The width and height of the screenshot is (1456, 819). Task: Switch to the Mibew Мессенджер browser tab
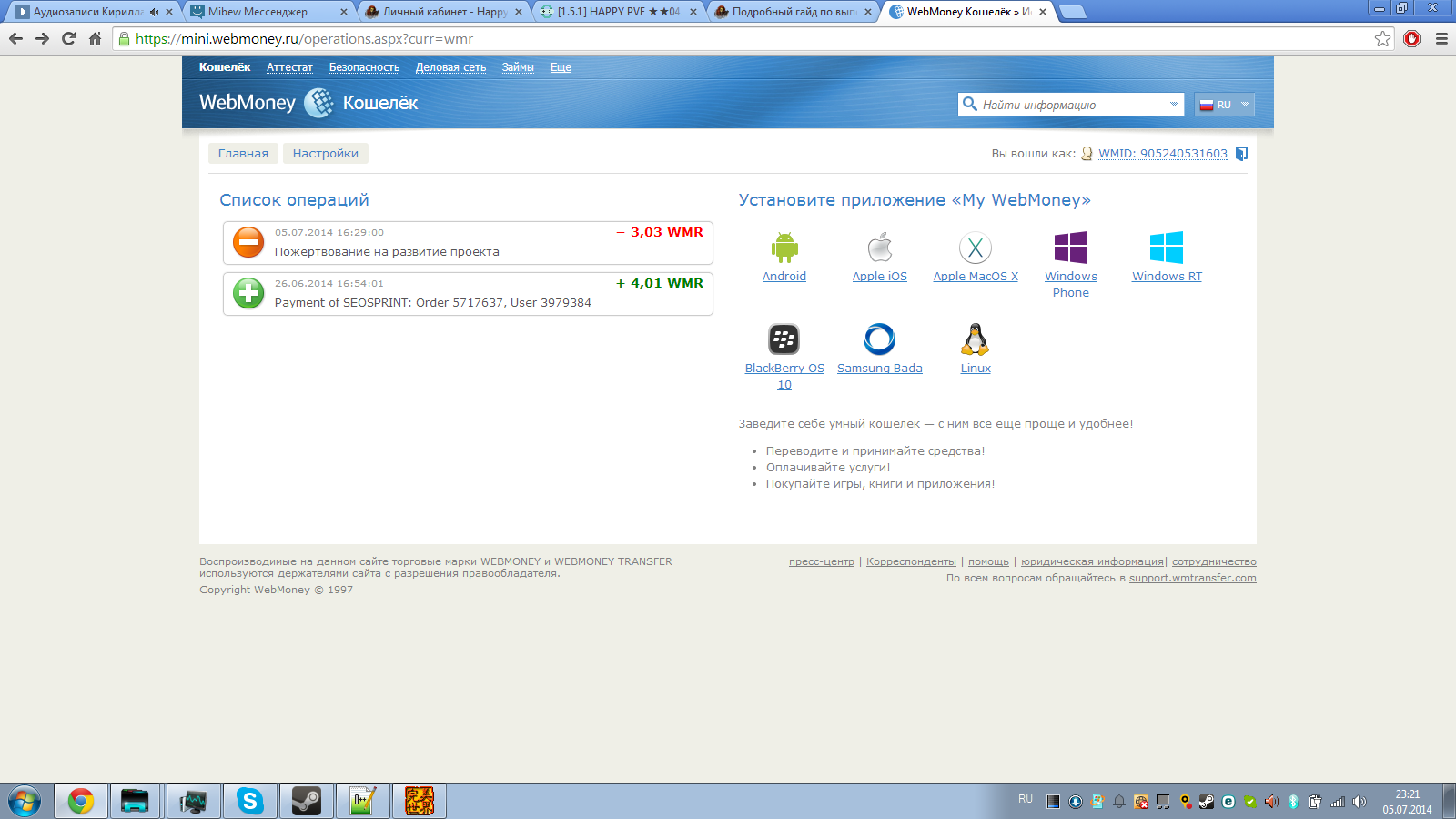coord(268,12)
